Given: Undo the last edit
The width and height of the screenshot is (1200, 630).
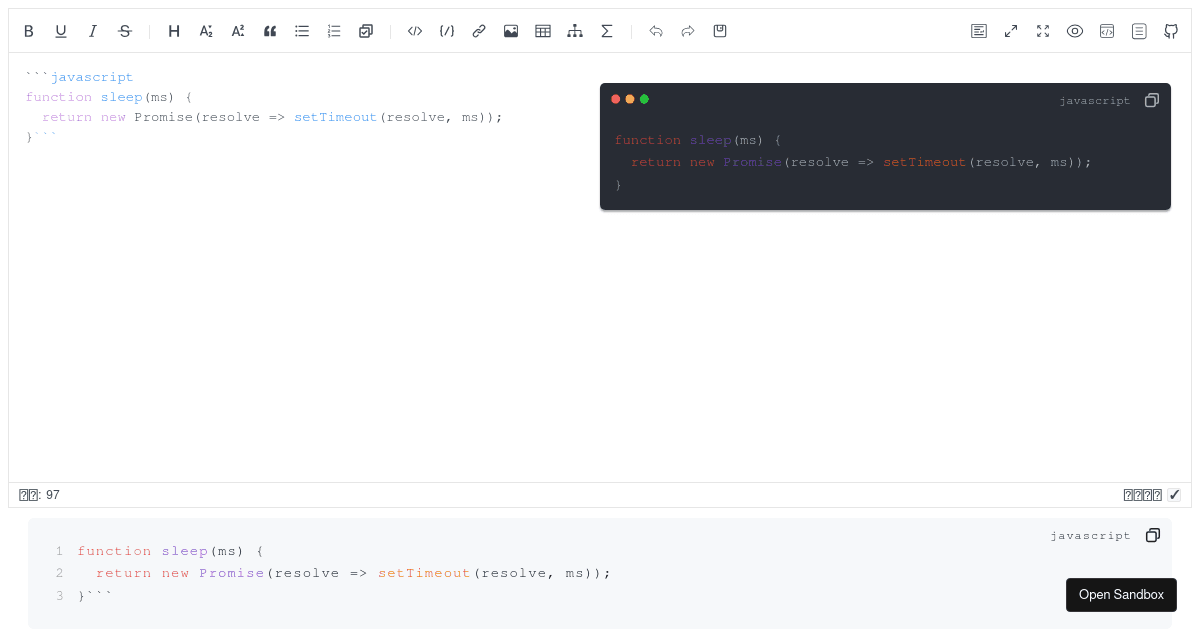Looking at the screenshot, I should pyautogui.click(x=656, y=31).
